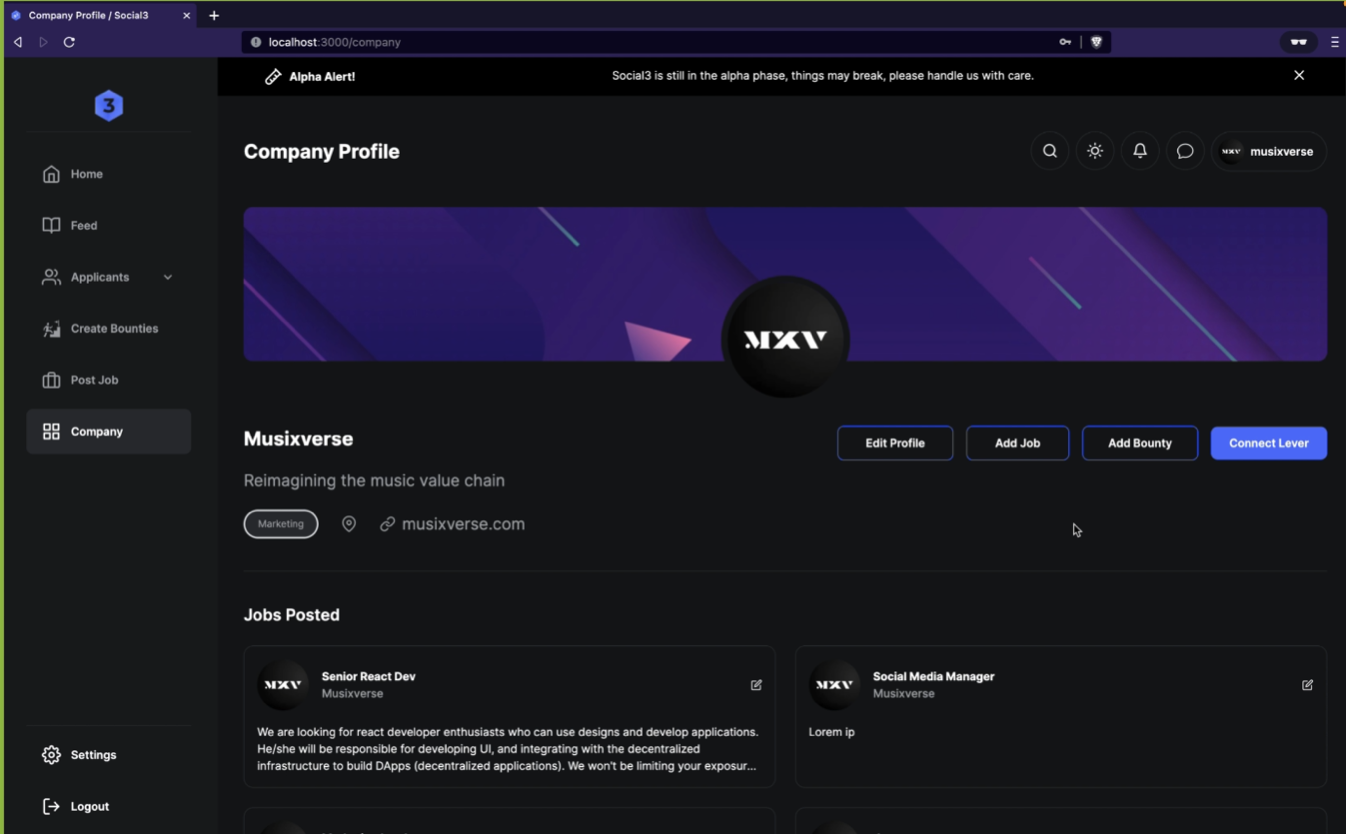Dismiss the Alpha Alert banner

click(1299, 75)
